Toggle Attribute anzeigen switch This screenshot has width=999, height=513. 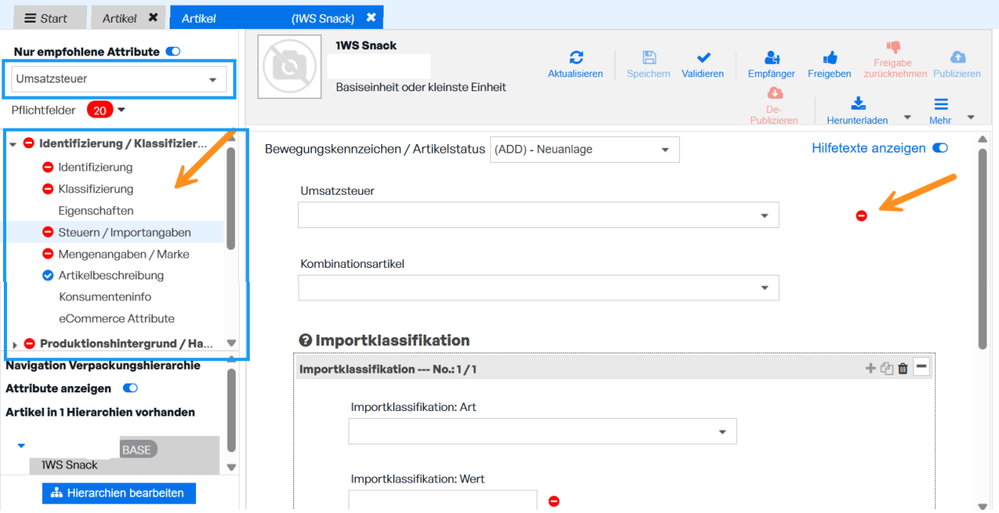tap(130, 388)
